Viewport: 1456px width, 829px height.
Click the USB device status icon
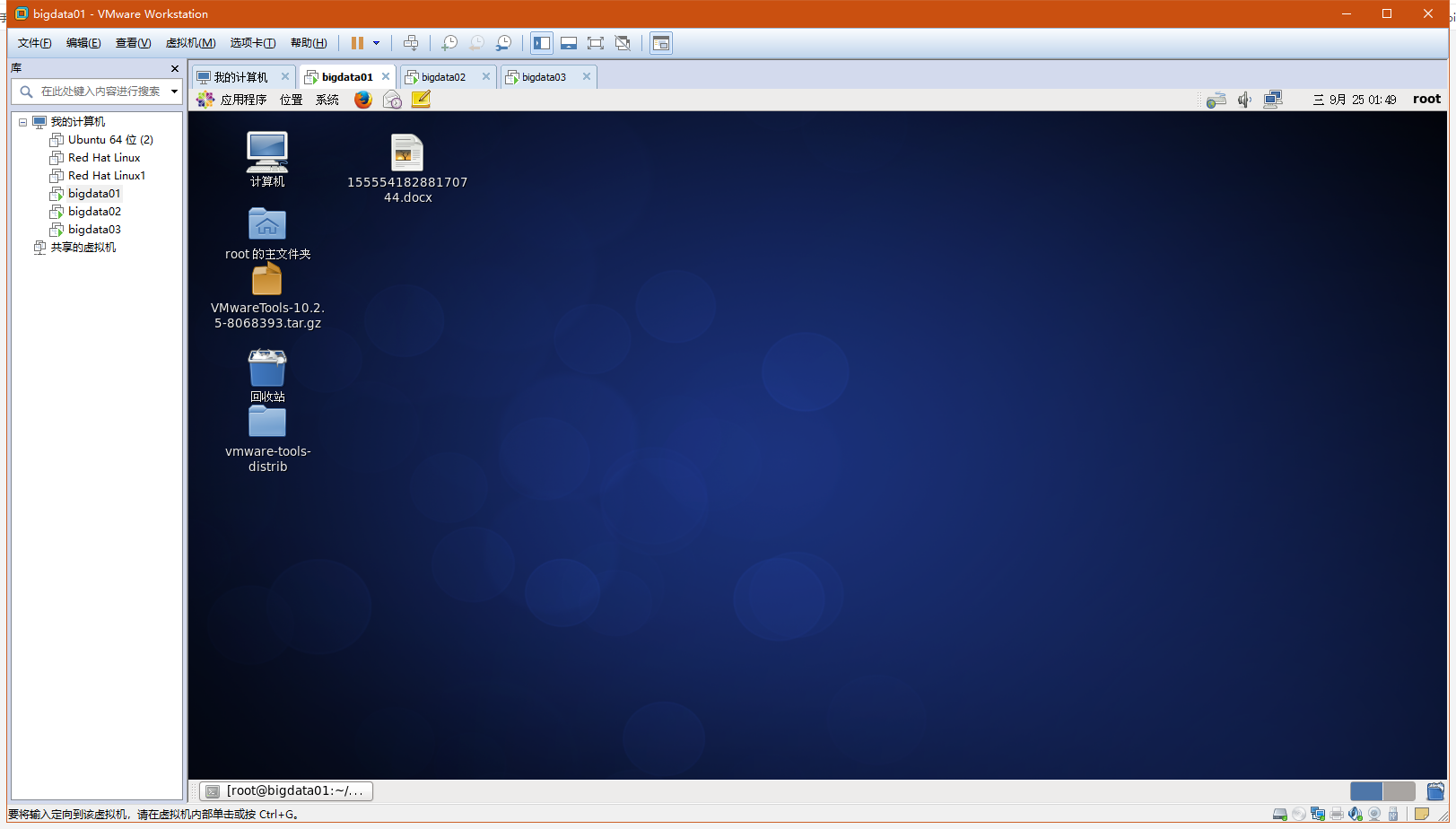(x=1393, y=814)
